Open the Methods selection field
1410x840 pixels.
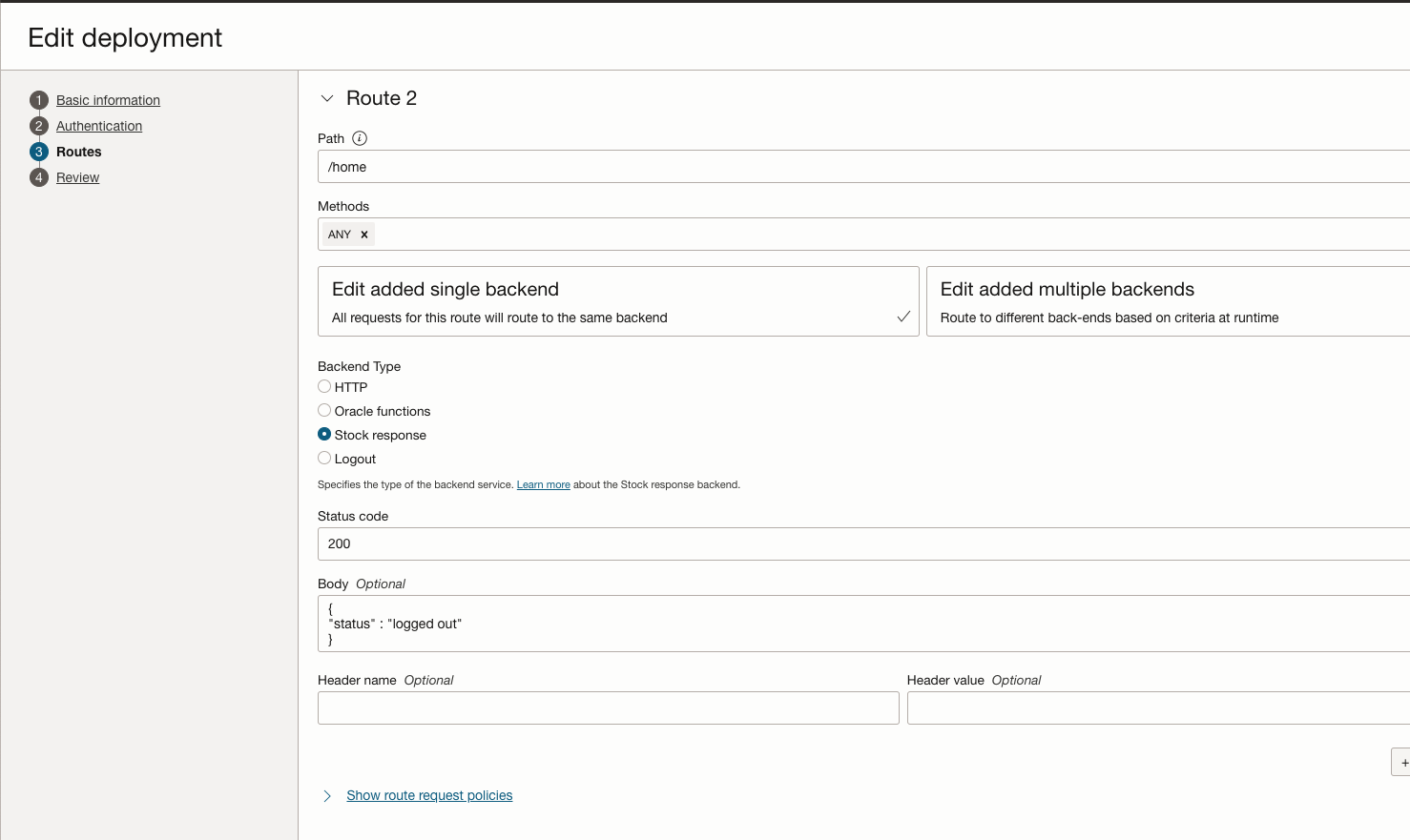859,235
